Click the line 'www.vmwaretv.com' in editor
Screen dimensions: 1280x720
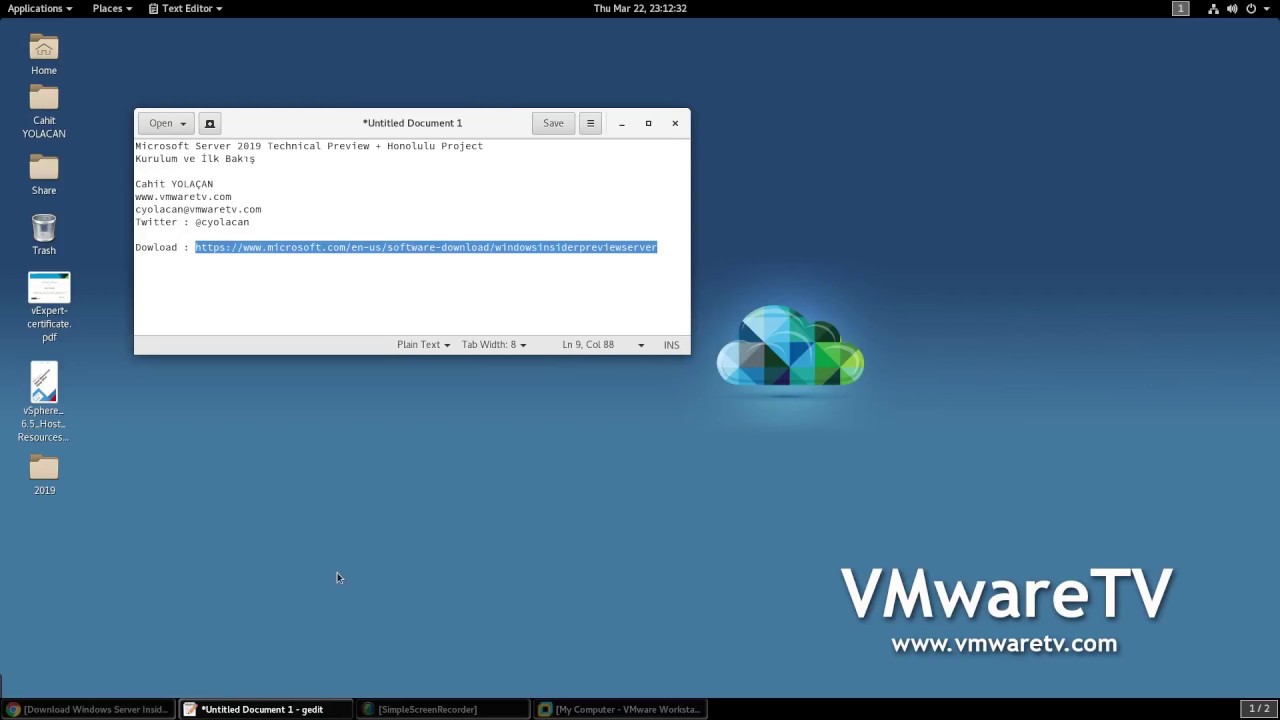coord(183,197)
